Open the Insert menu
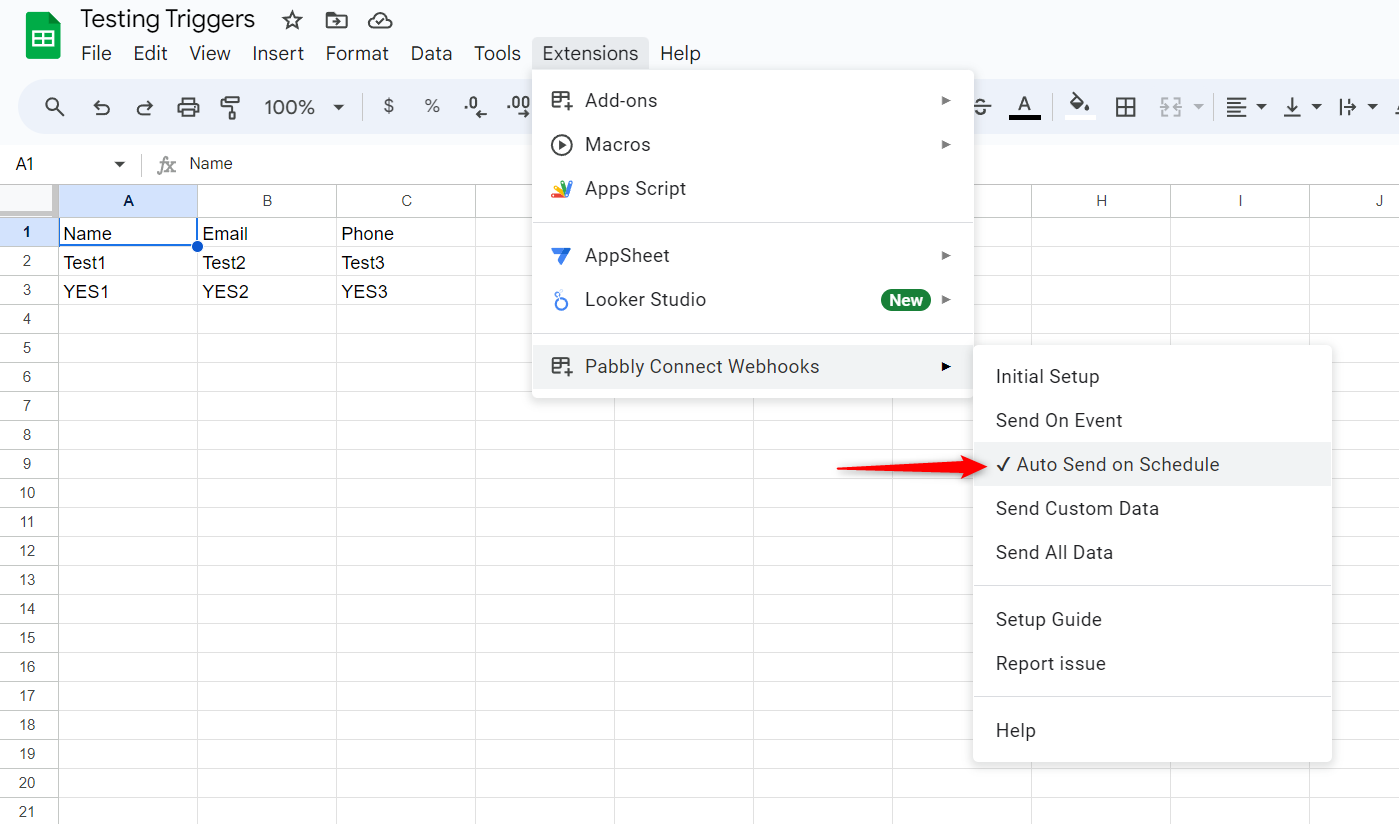Screen dimensions: 1399x824 click(278, 53)
